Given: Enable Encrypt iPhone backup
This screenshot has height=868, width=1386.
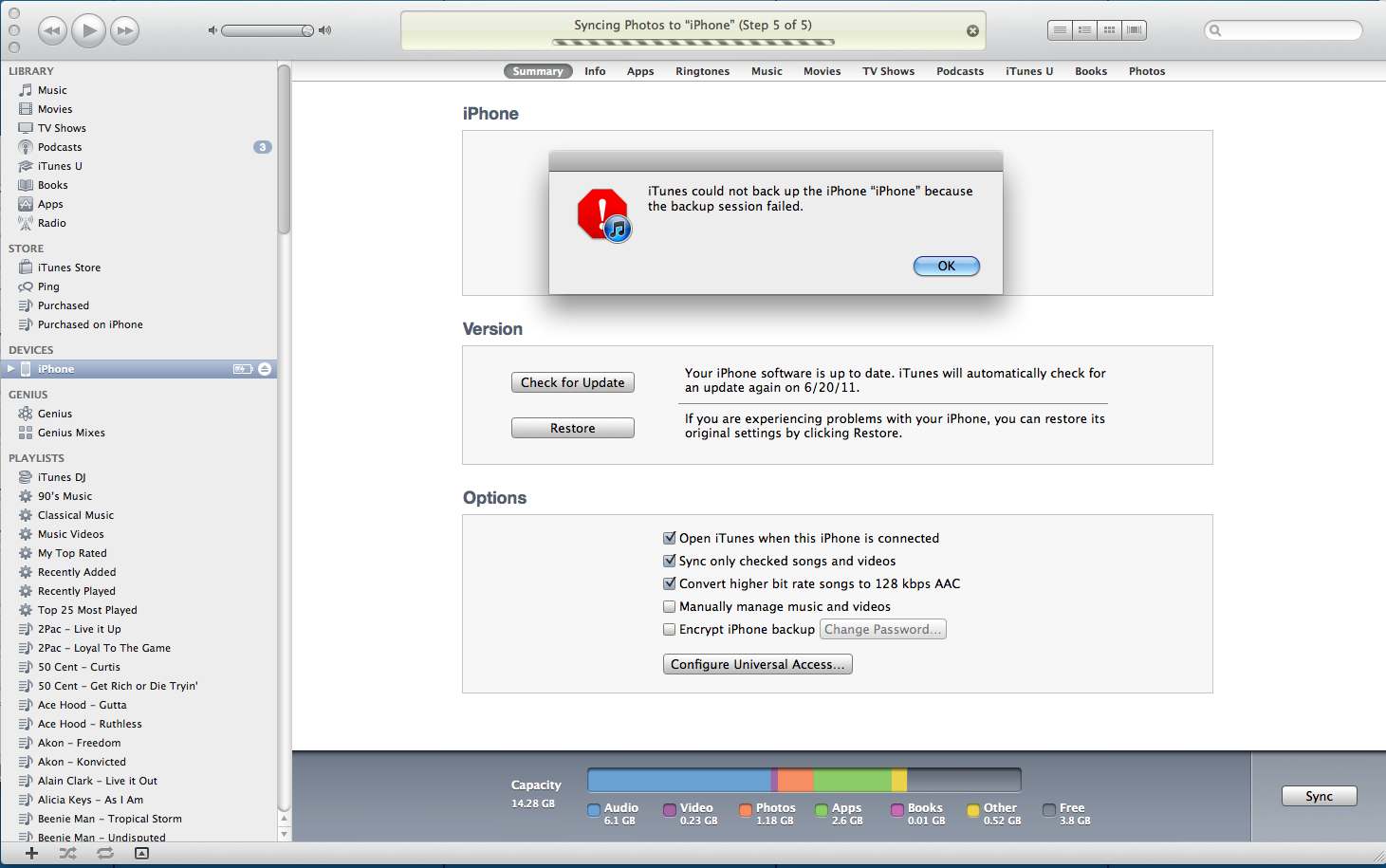Looking at the screenshot, I should pyautogui.click(x=670, y=629).
